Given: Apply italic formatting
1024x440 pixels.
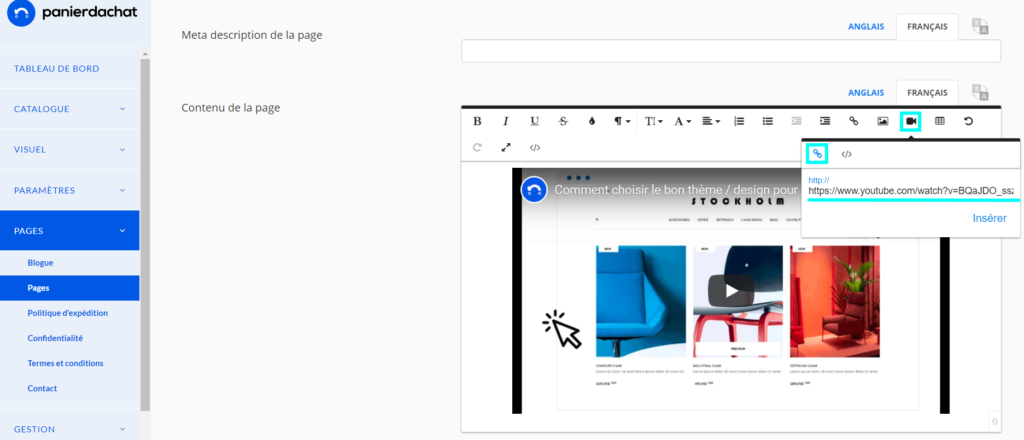Looking at the screenshot, I should pyautogui.click(x=505, y=121).
